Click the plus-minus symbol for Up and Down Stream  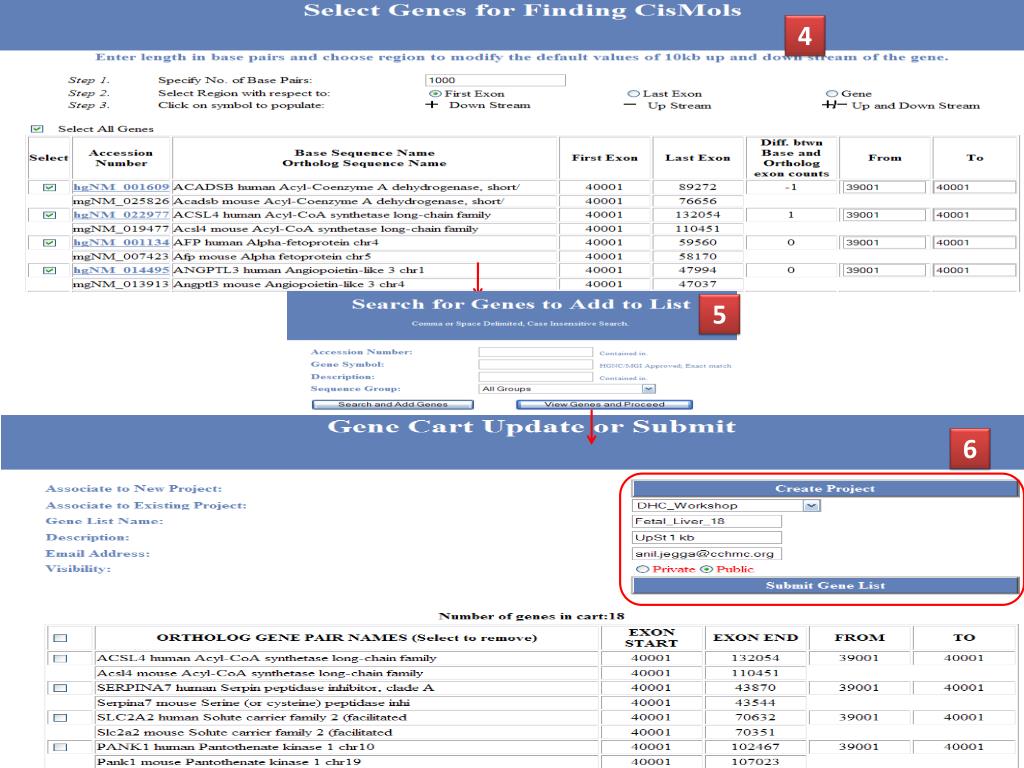pos(834,104)
